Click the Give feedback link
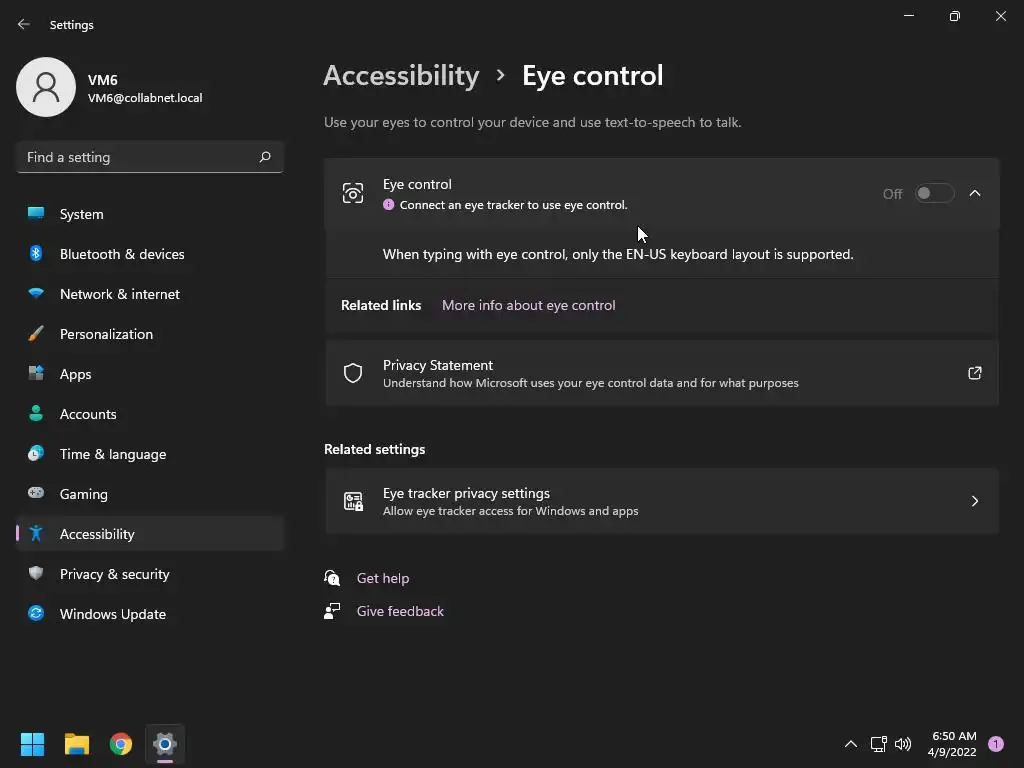 click(400, 611)
